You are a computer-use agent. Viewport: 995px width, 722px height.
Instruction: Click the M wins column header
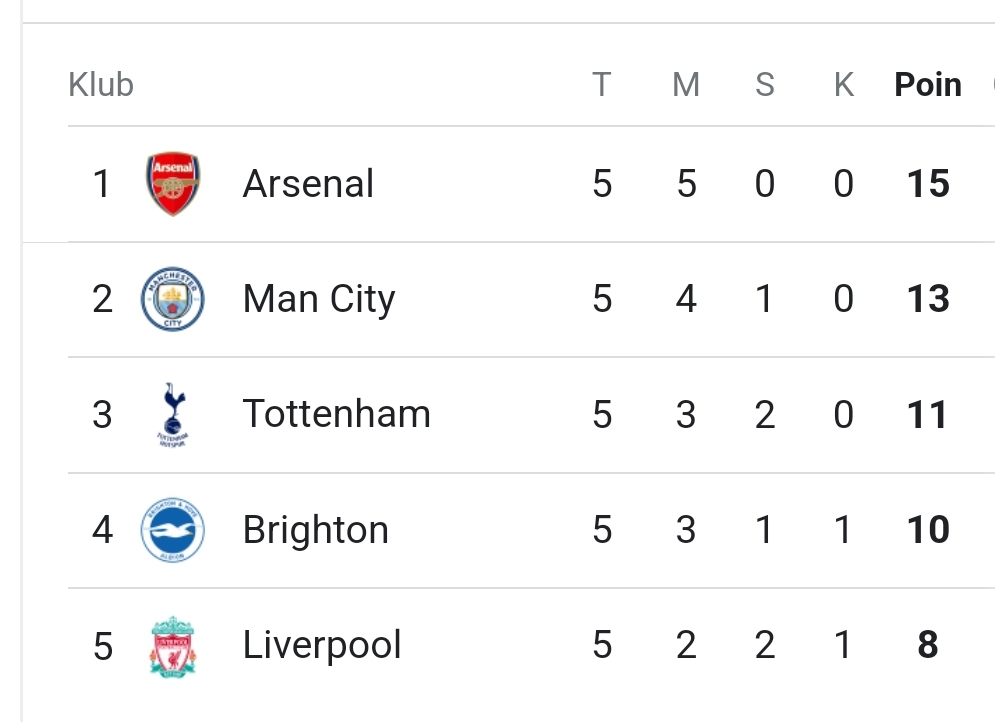coord(686,85)
